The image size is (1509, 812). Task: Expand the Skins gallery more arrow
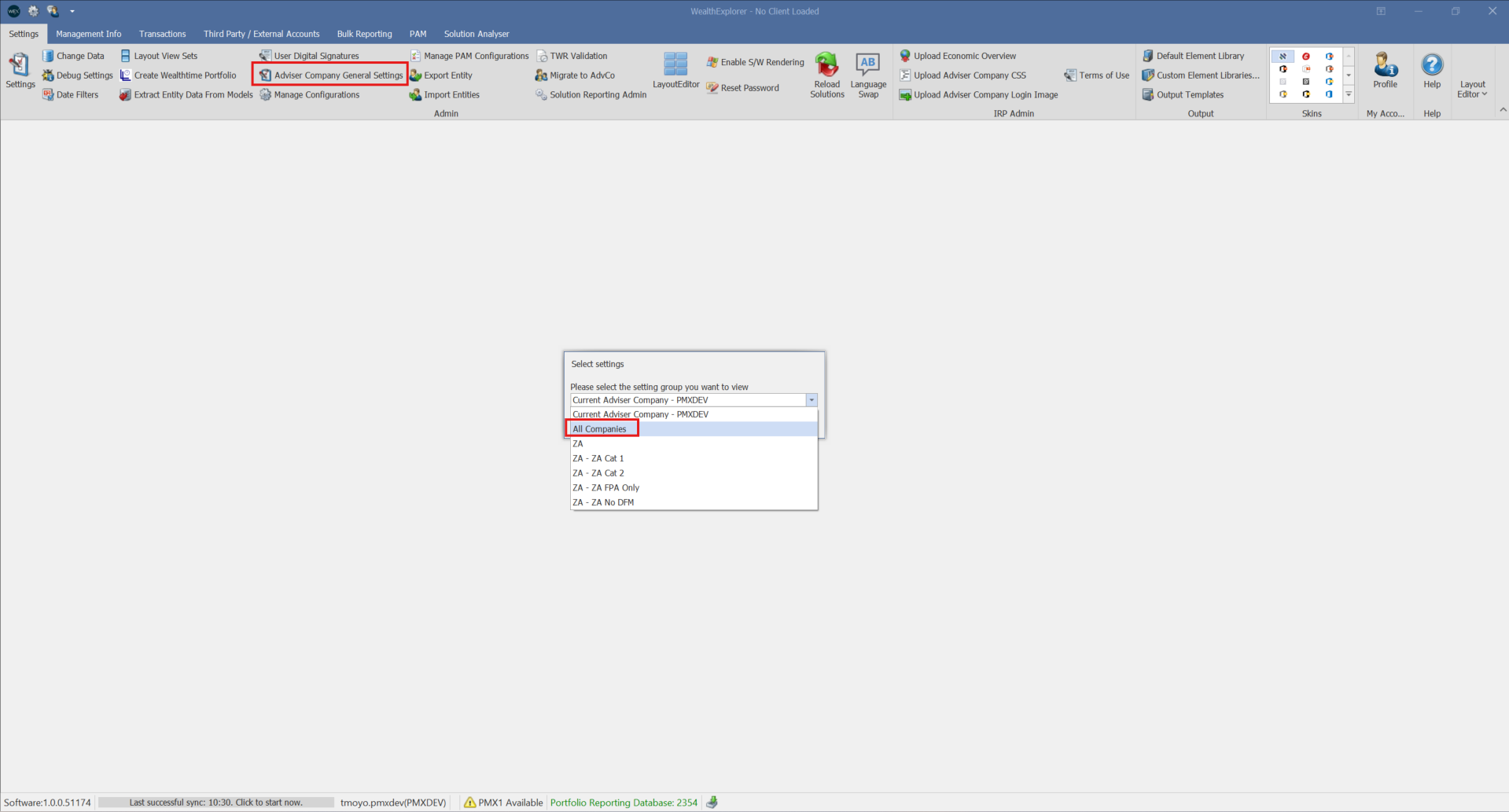coord(1349,94)
